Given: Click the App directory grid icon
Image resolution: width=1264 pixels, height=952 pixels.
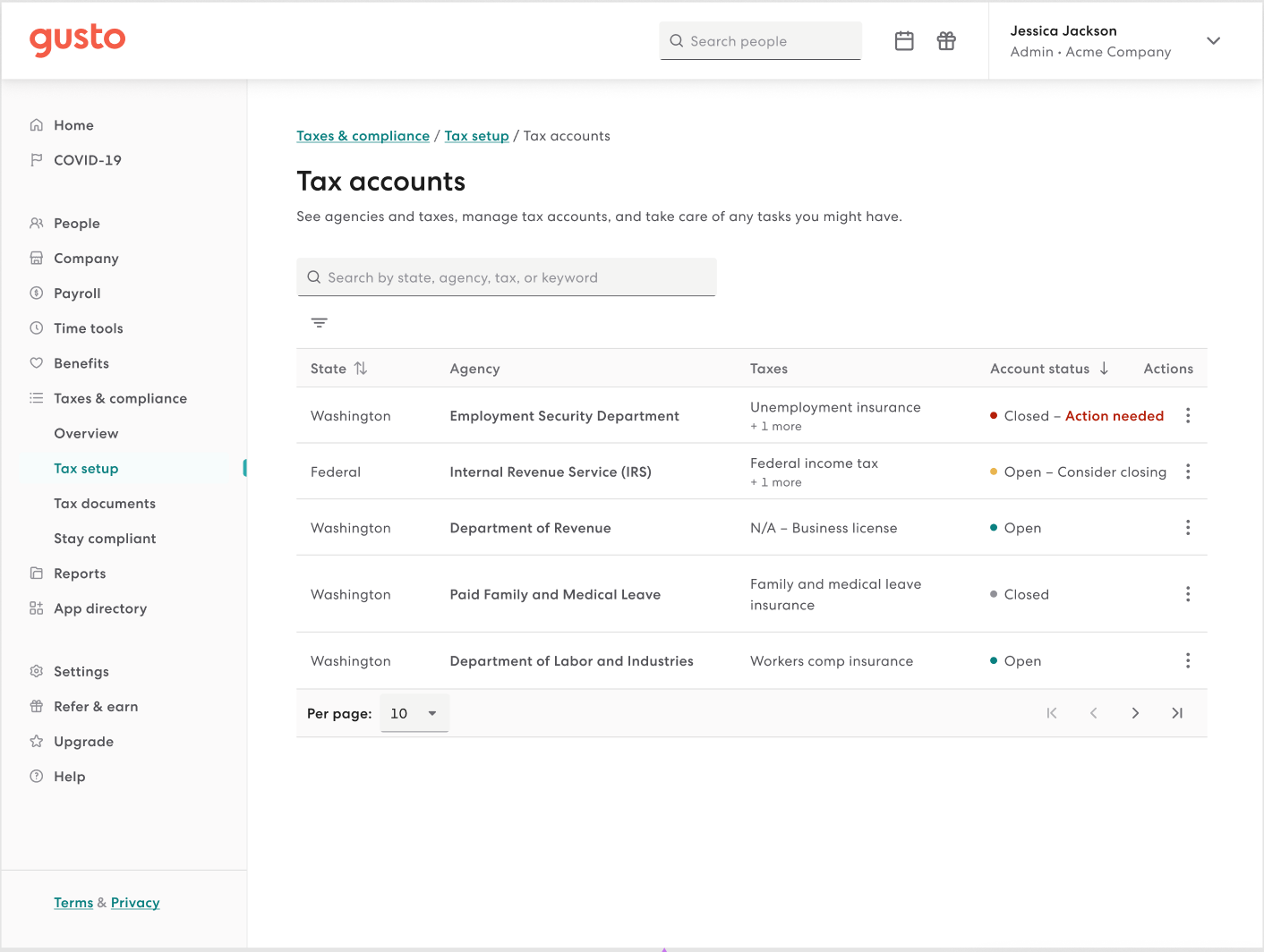Looking at the screenshot, I should click(x=37, y=608).
